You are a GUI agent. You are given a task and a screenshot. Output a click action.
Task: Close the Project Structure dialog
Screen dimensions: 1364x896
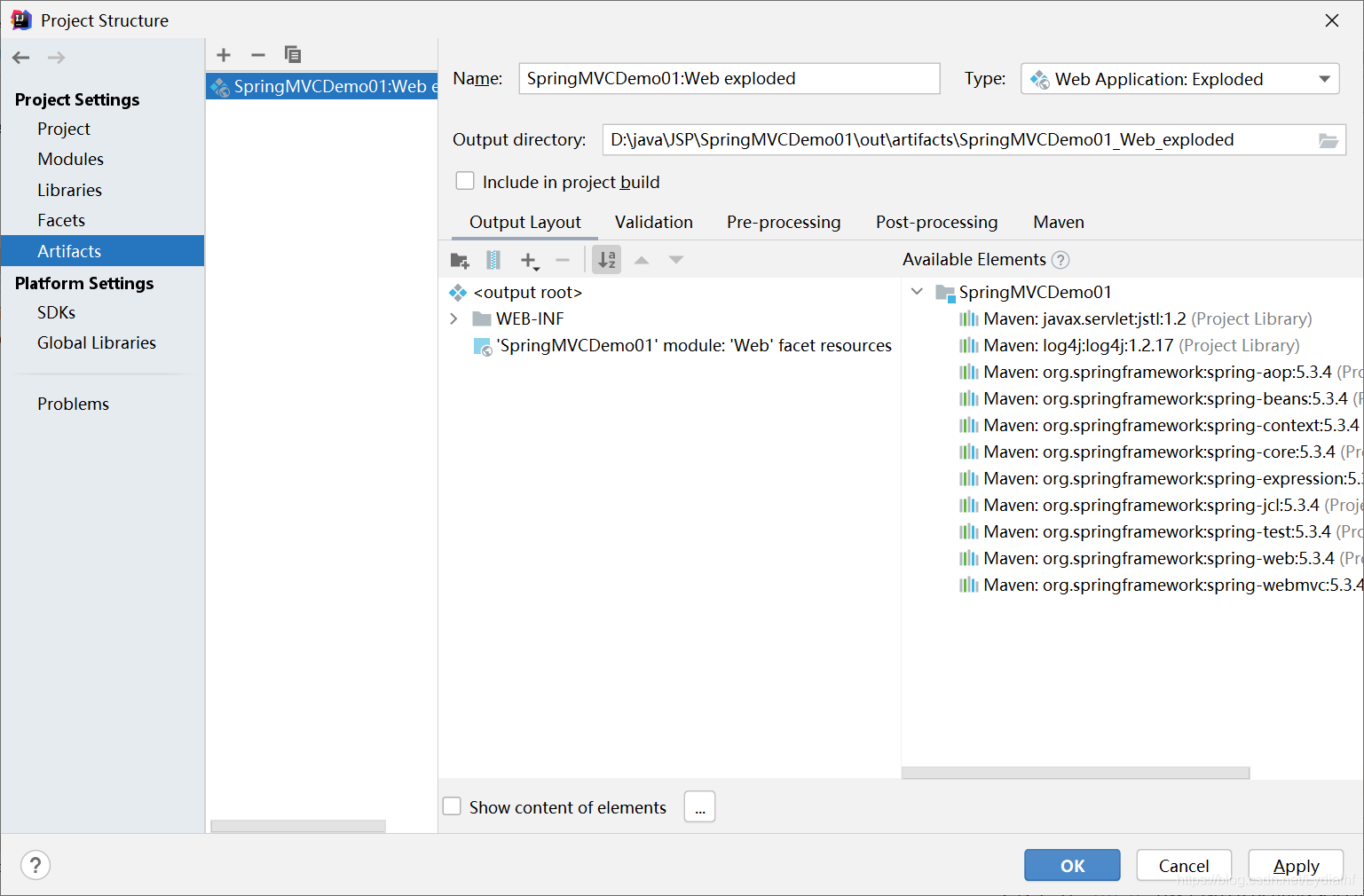[x=1331, y=20]
